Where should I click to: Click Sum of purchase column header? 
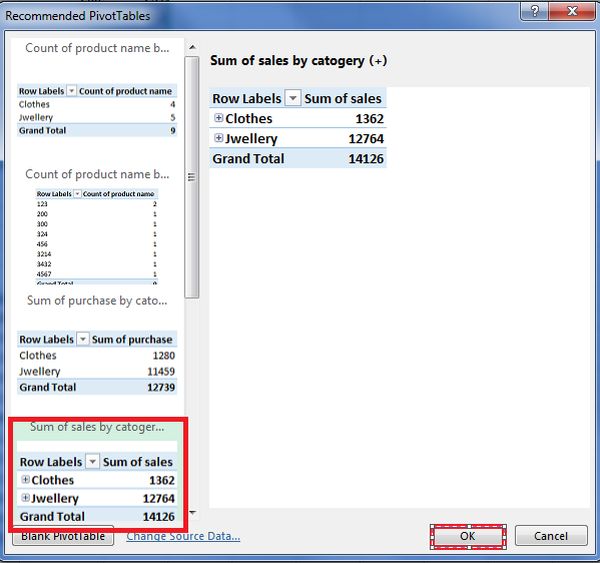click(132, 339)
